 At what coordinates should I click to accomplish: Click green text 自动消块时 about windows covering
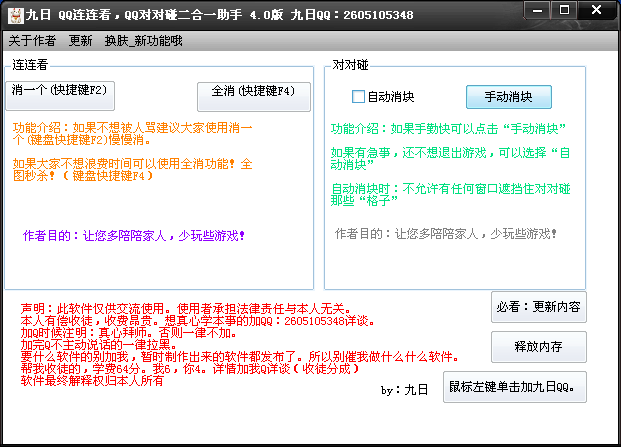[450, 195]
